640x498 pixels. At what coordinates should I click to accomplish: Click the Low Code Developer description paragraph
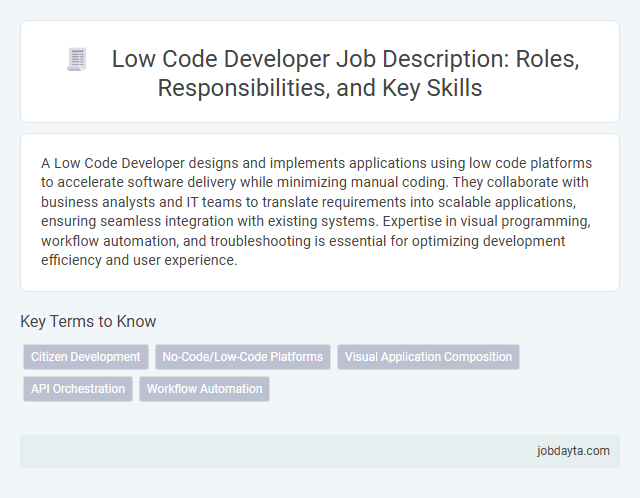coord(316,211)
